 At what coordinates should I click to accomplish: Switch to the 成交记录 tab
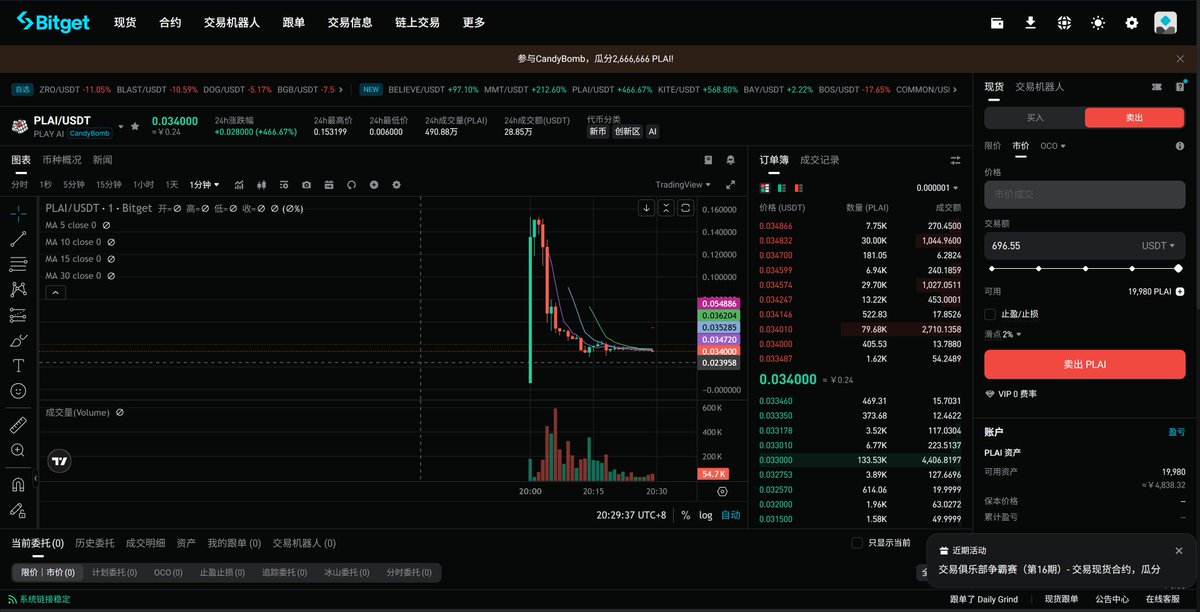pyautogui.click(x=819, y=160)
